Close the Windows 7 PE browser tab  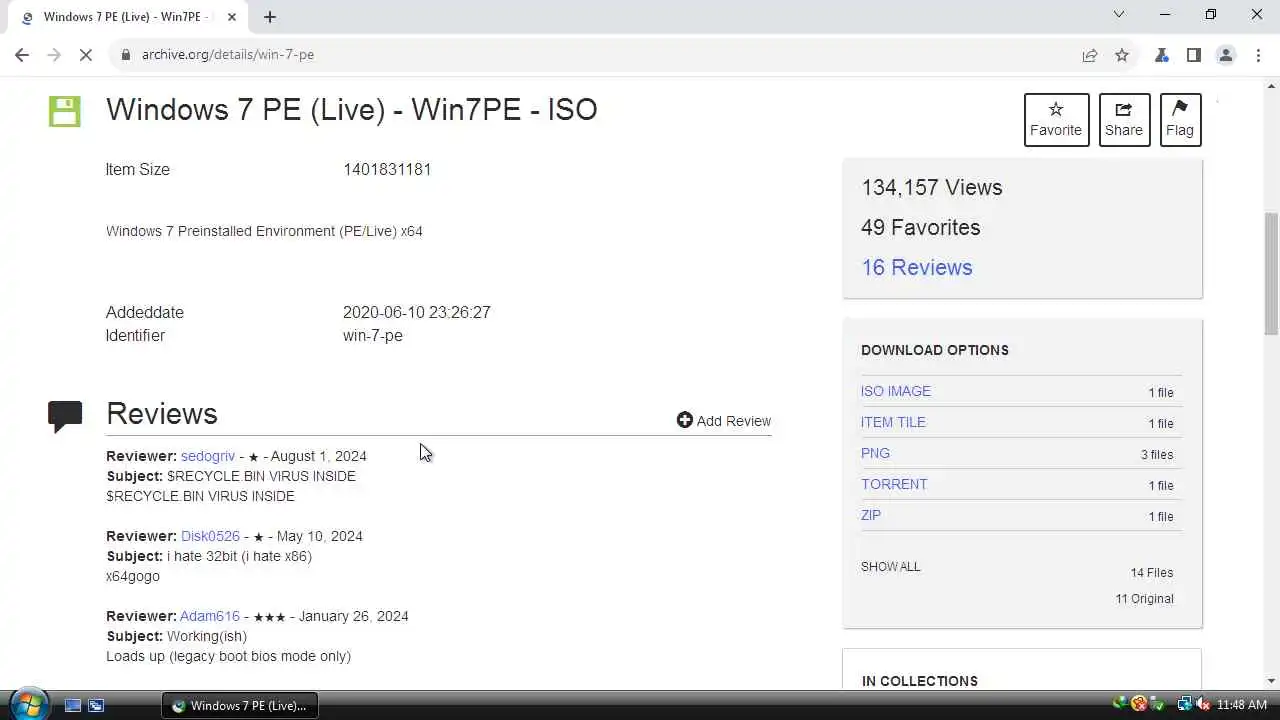coord(231,17)
